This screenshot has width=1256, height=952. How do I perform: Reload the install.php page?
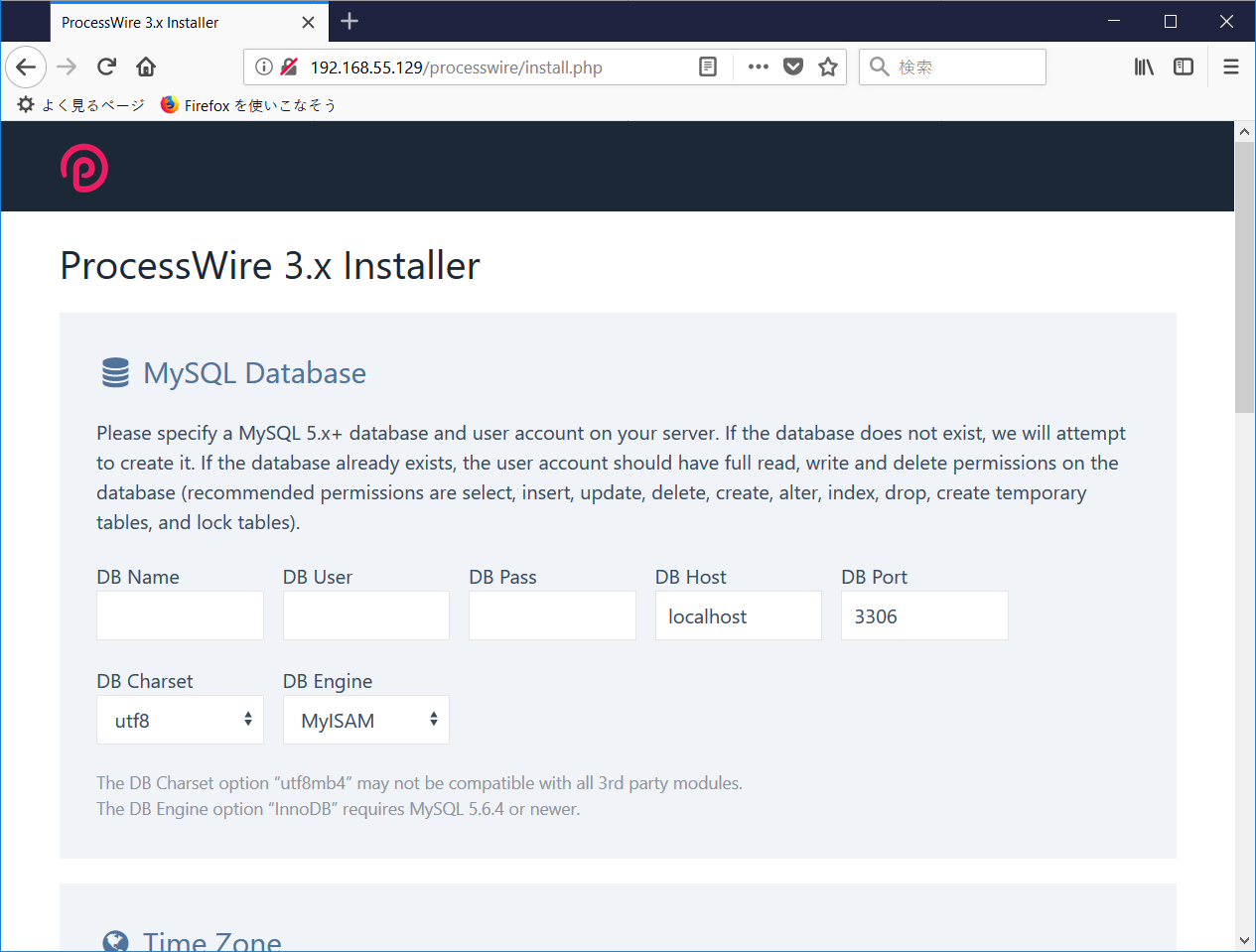tap(105, 67)
